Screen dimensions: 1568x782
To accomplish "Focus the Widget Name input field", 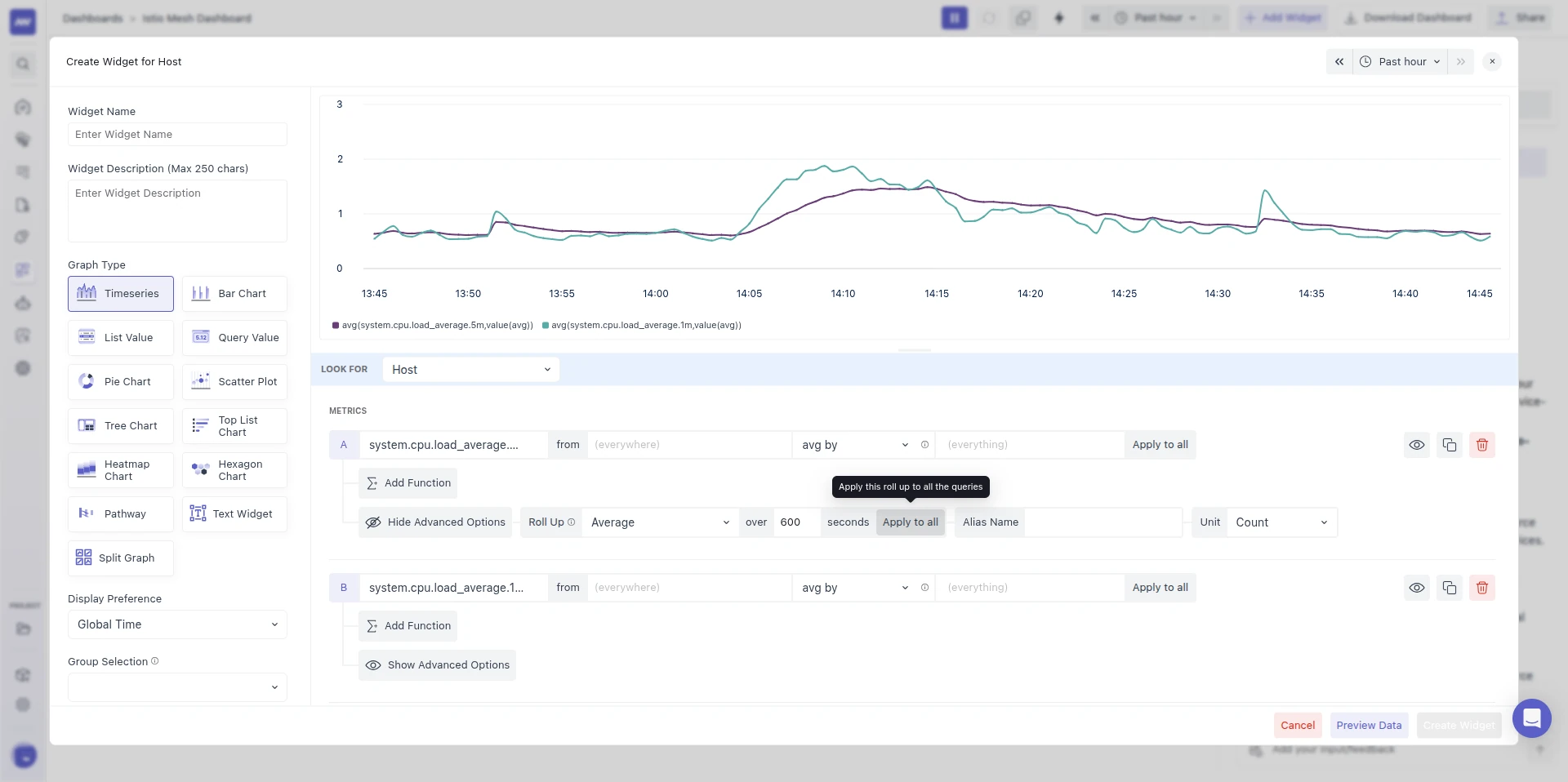I will click(177, 135).
